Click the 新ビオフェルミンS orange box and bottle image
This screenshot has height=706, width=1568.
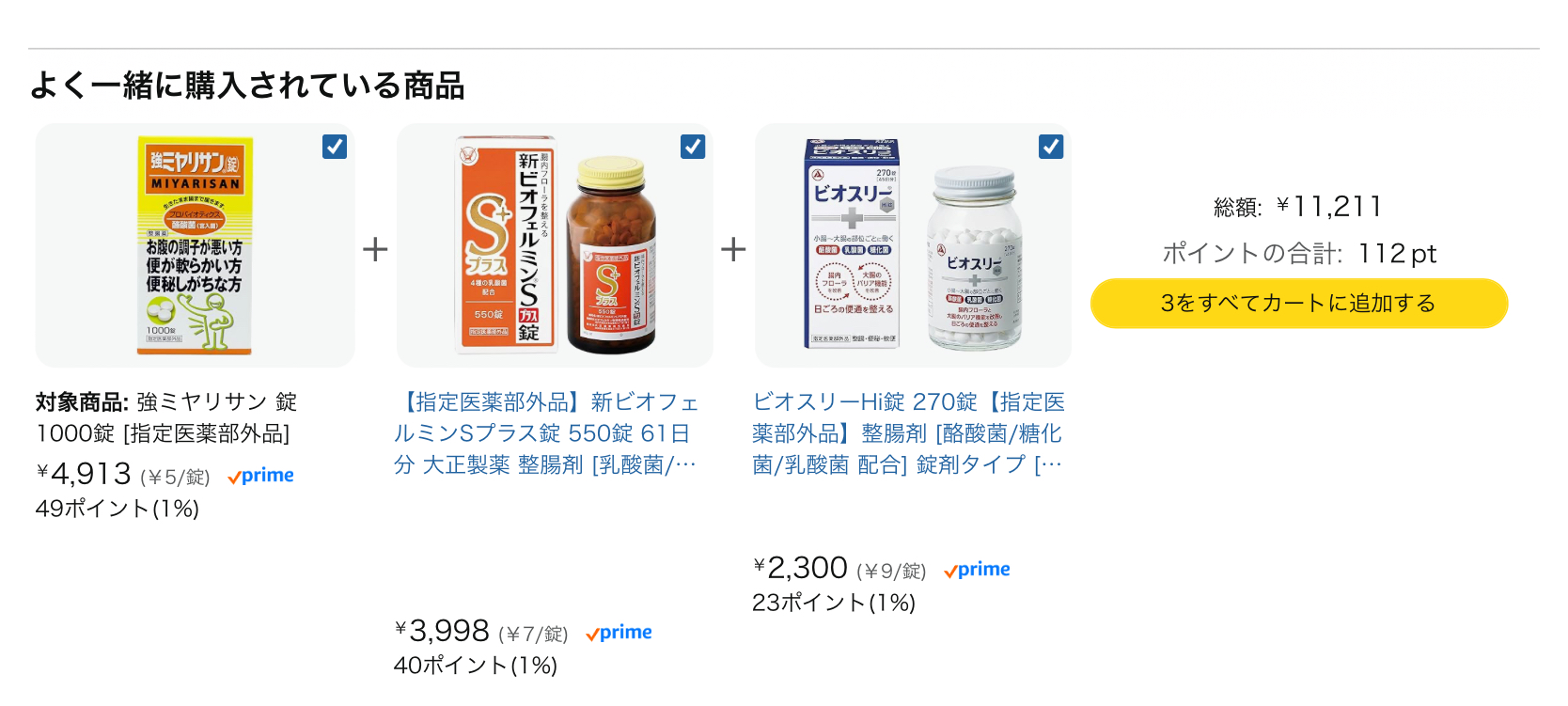tap(555, 245)
